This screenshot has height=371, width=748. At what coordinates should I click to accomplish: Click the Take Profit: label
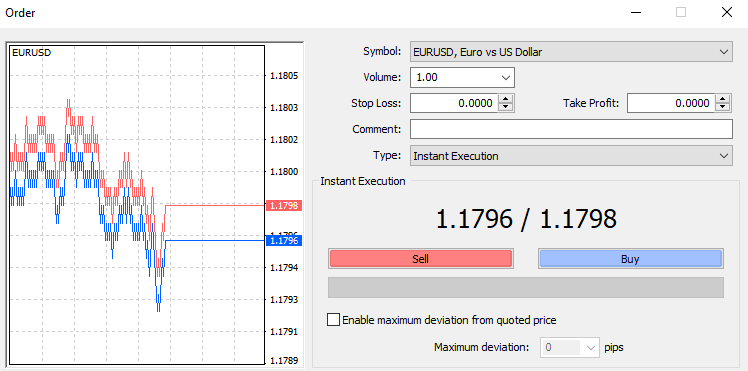(x=591, y=103)
